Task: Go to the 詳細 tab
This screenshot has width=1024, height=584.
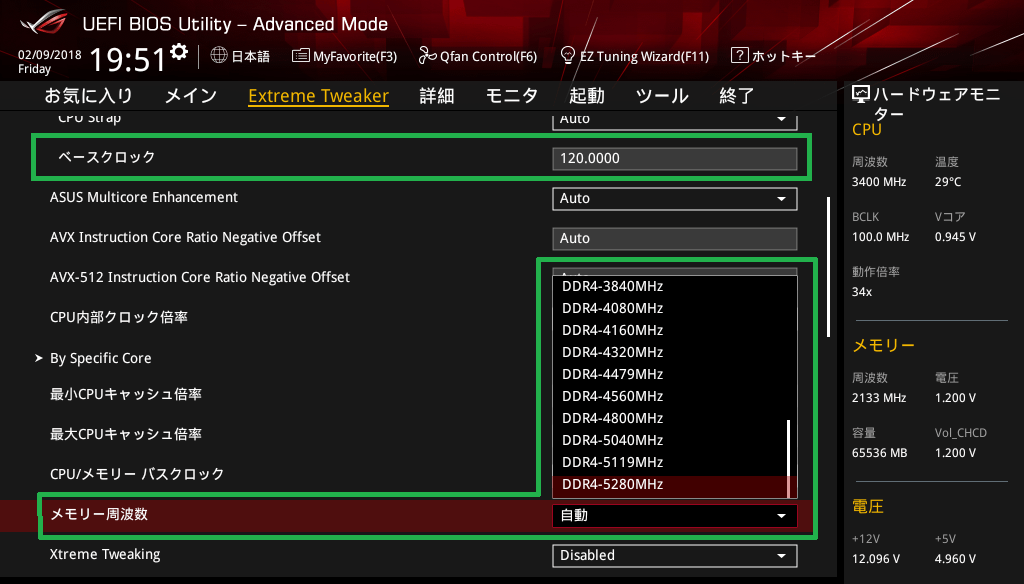Action: pyautogui.click(x=437, y=96)
